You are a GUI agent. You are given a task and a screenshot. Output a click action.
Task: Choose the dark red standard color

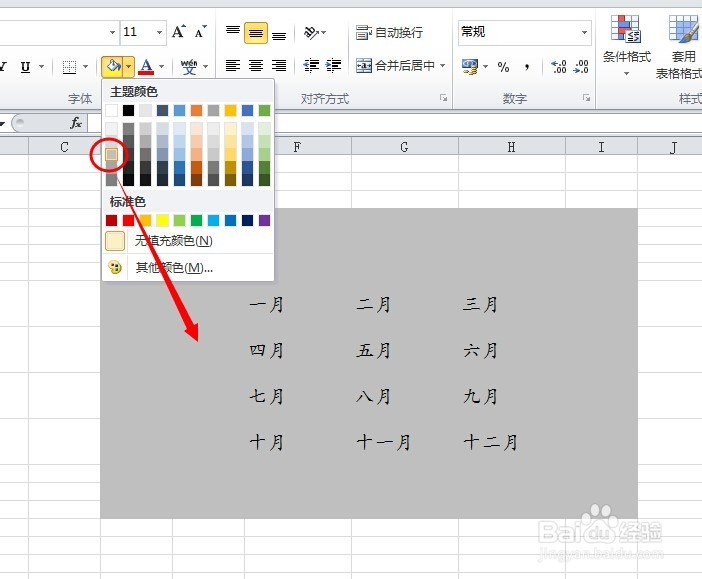pyautogui.click(x=111, y=220)
